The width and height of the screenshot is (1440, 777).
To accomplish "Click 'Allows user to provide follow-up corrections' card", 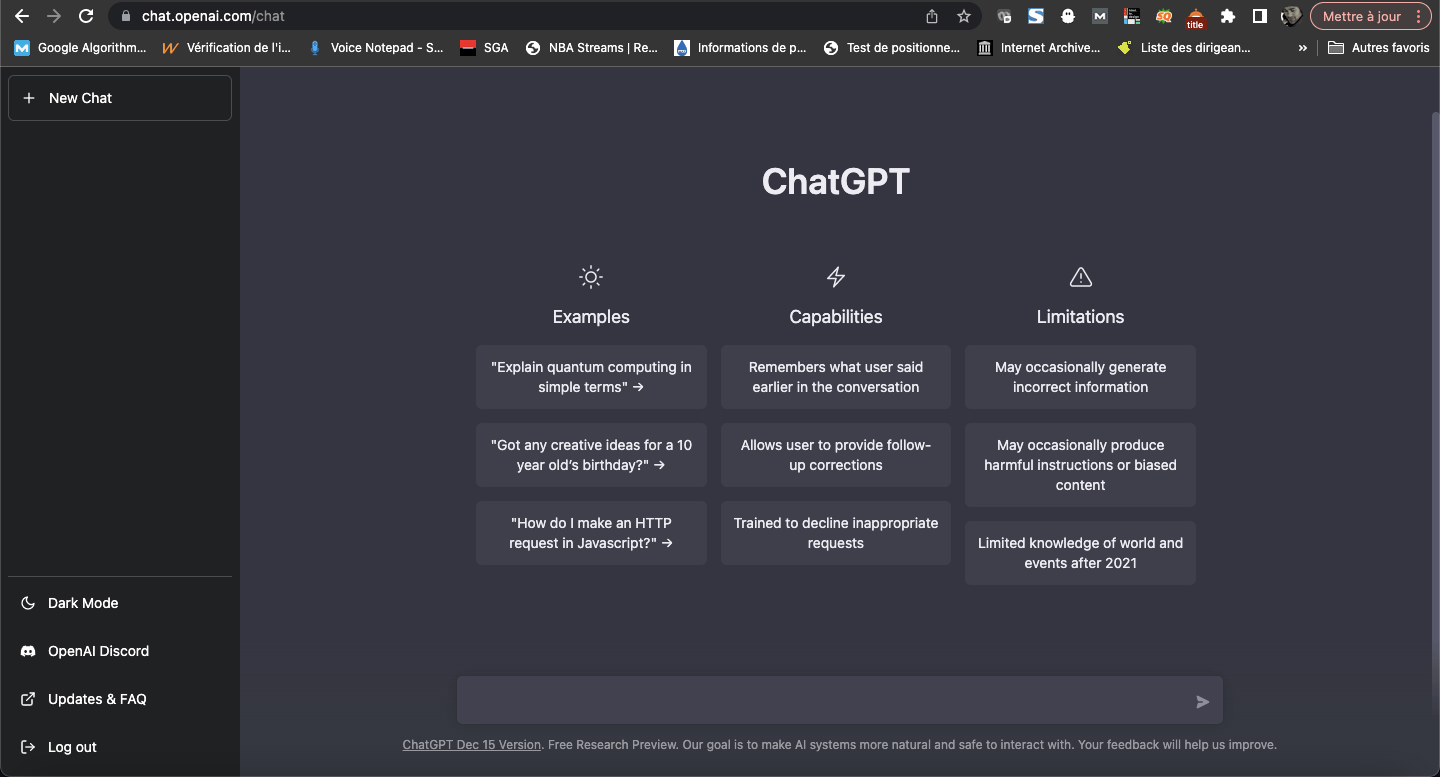I will tap(836, 455).
